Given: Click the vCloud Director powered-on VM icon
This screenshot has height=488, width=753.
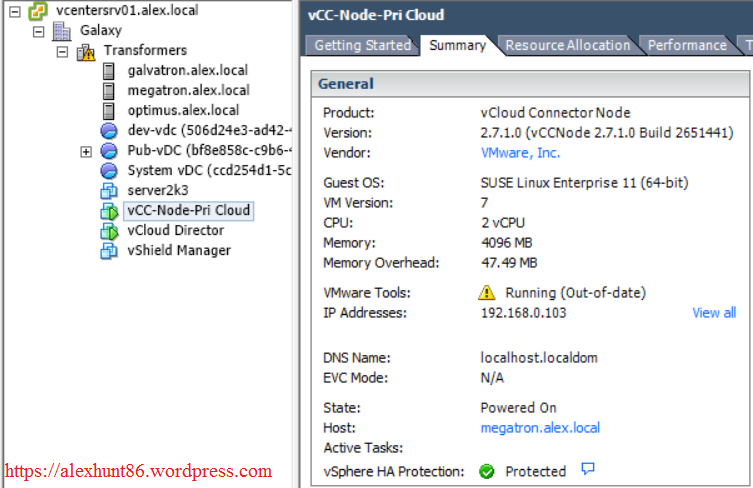Looking at the screenshot, I should point(109,231).
